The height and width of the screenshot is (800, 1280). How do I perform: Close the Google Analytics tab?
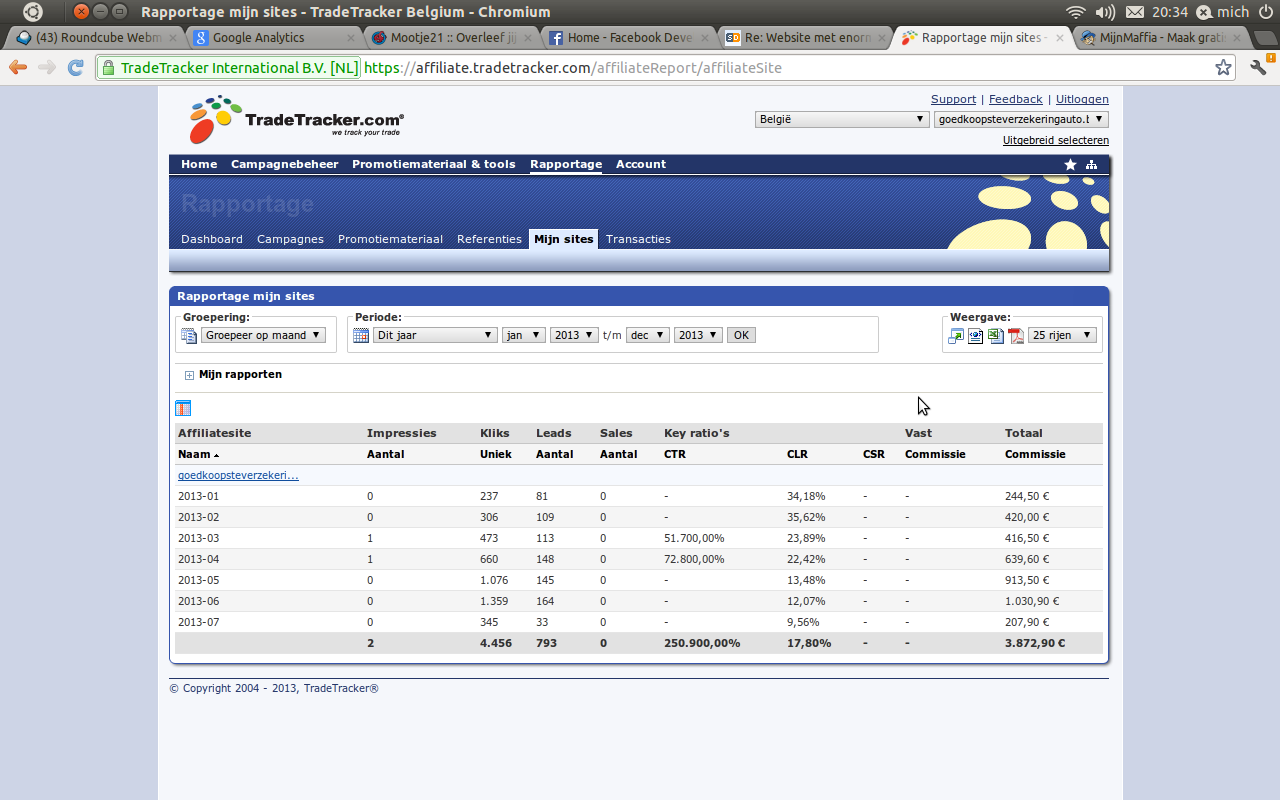click(x=352, y=38)
